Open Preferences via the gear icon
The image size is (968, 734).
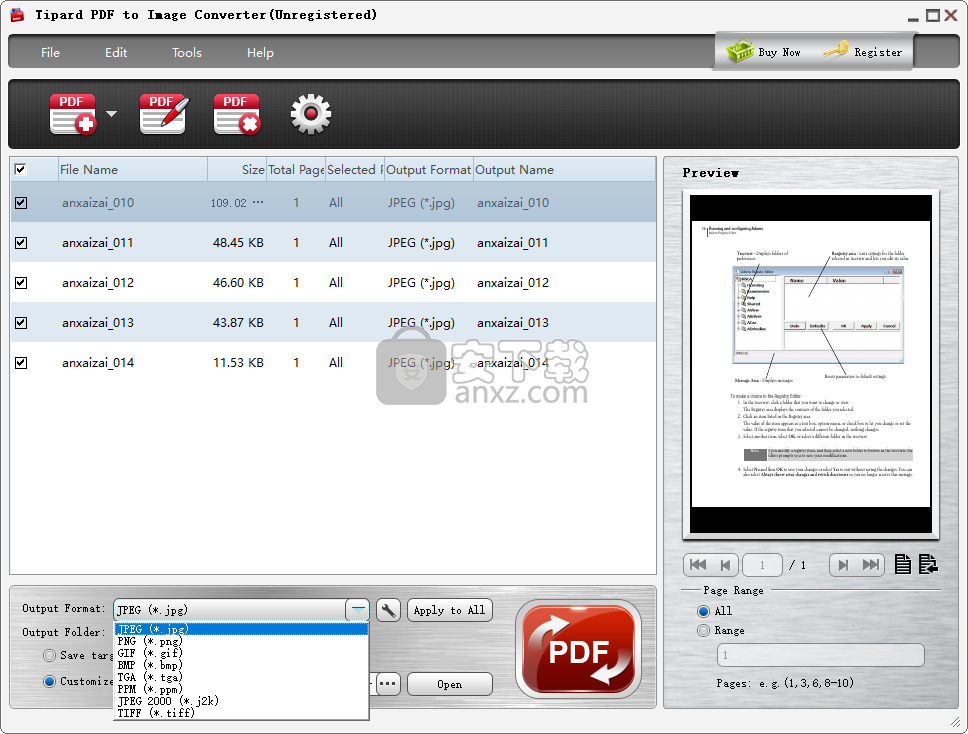(311, 114)
